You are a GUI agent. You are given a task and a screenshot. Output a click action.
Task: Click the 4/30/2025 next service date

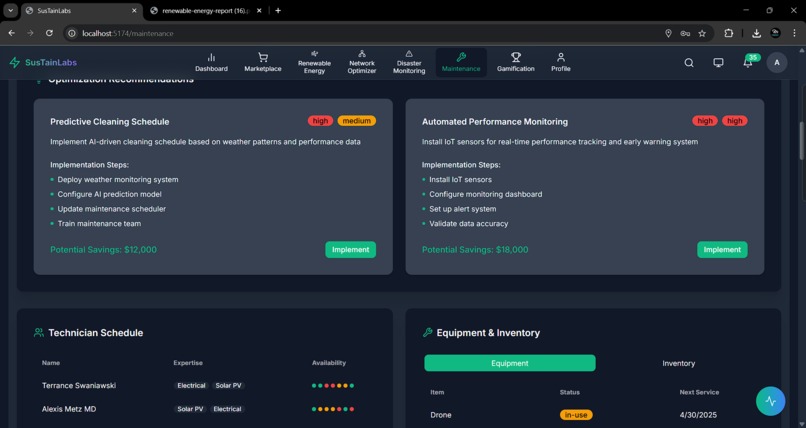[x=698, y=415]
